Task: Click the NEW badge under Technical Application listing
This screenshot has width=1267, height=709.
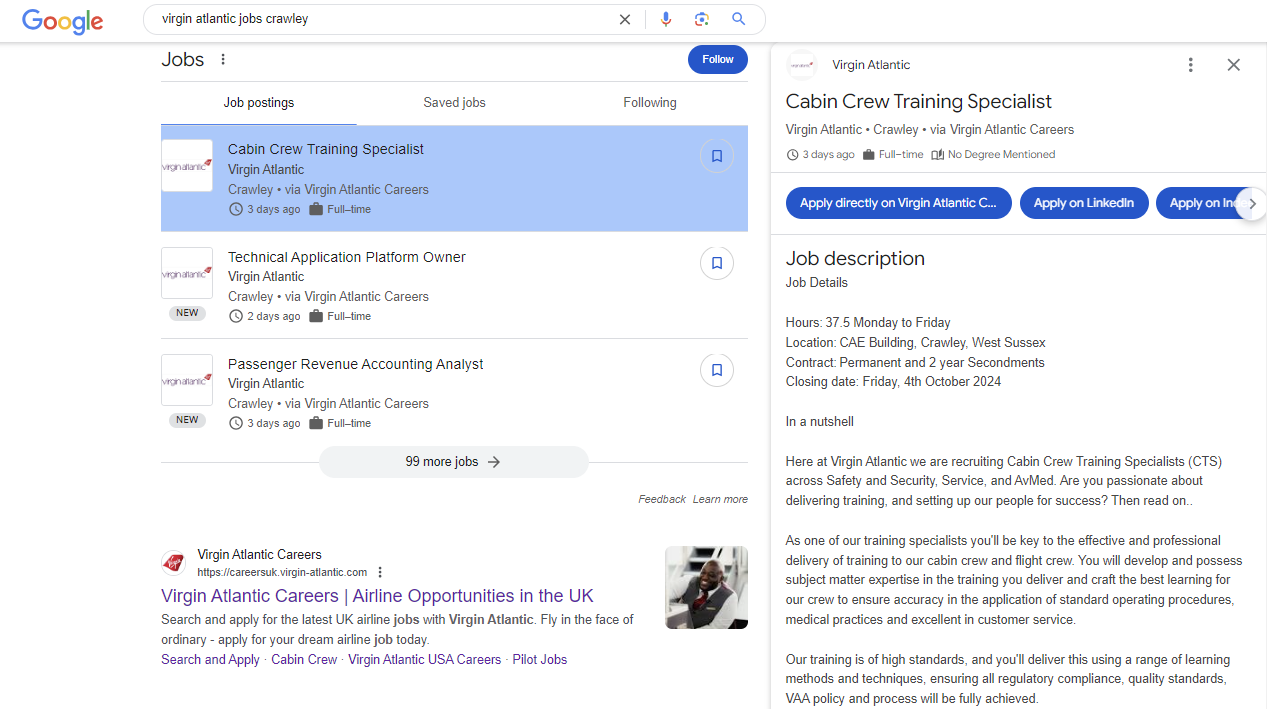Action: coord(187,313)
